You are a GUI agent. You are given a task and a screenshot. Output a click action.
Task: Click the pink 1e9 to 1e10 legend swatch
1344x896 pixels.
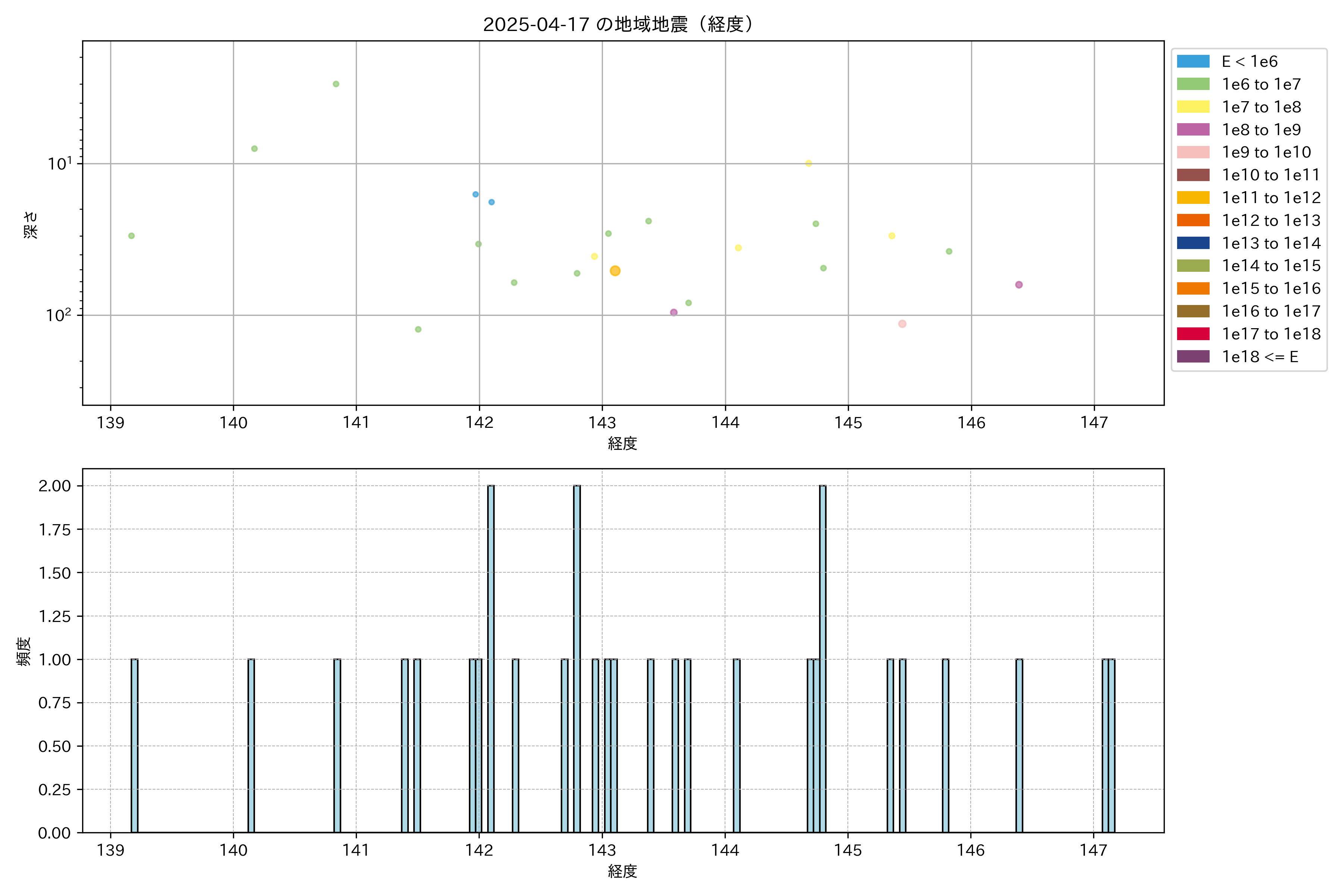tap(1192, 152)
